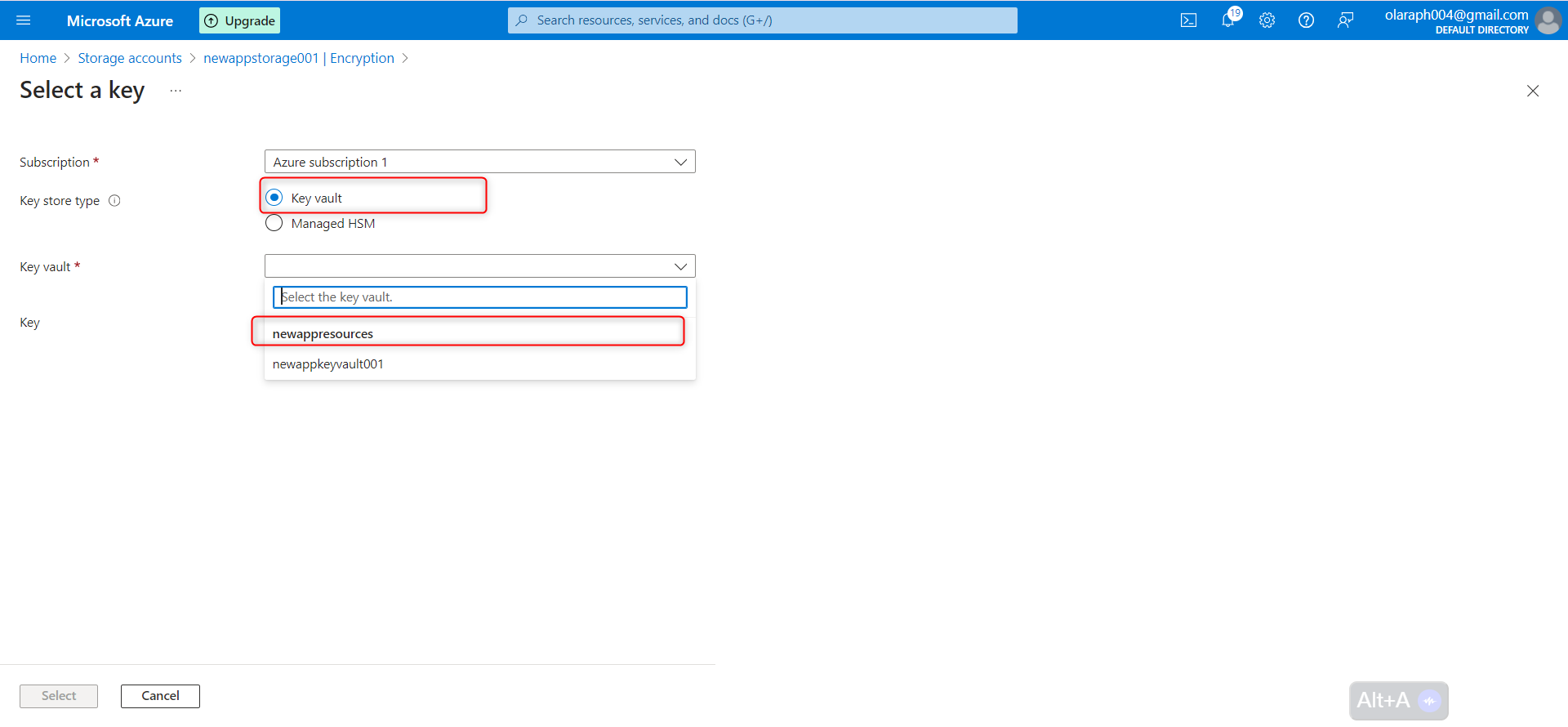Expand the Subscription dropdown
Image resolution: width=1568 pixels, height=727 pixels.
480,162
